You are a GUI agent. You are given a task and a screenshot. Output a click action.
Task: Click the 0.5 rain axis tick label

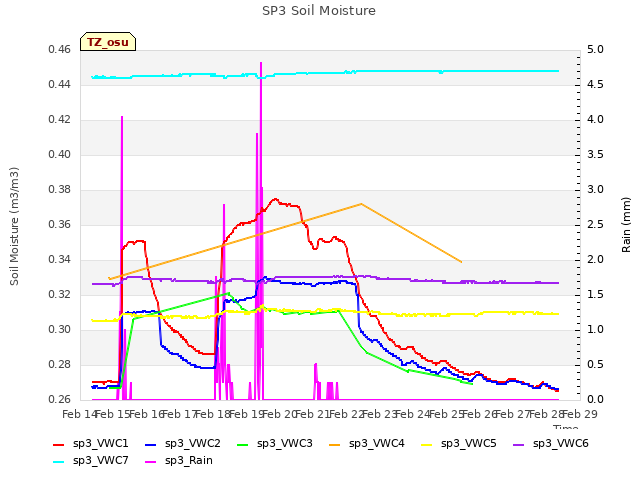point(595,365)
